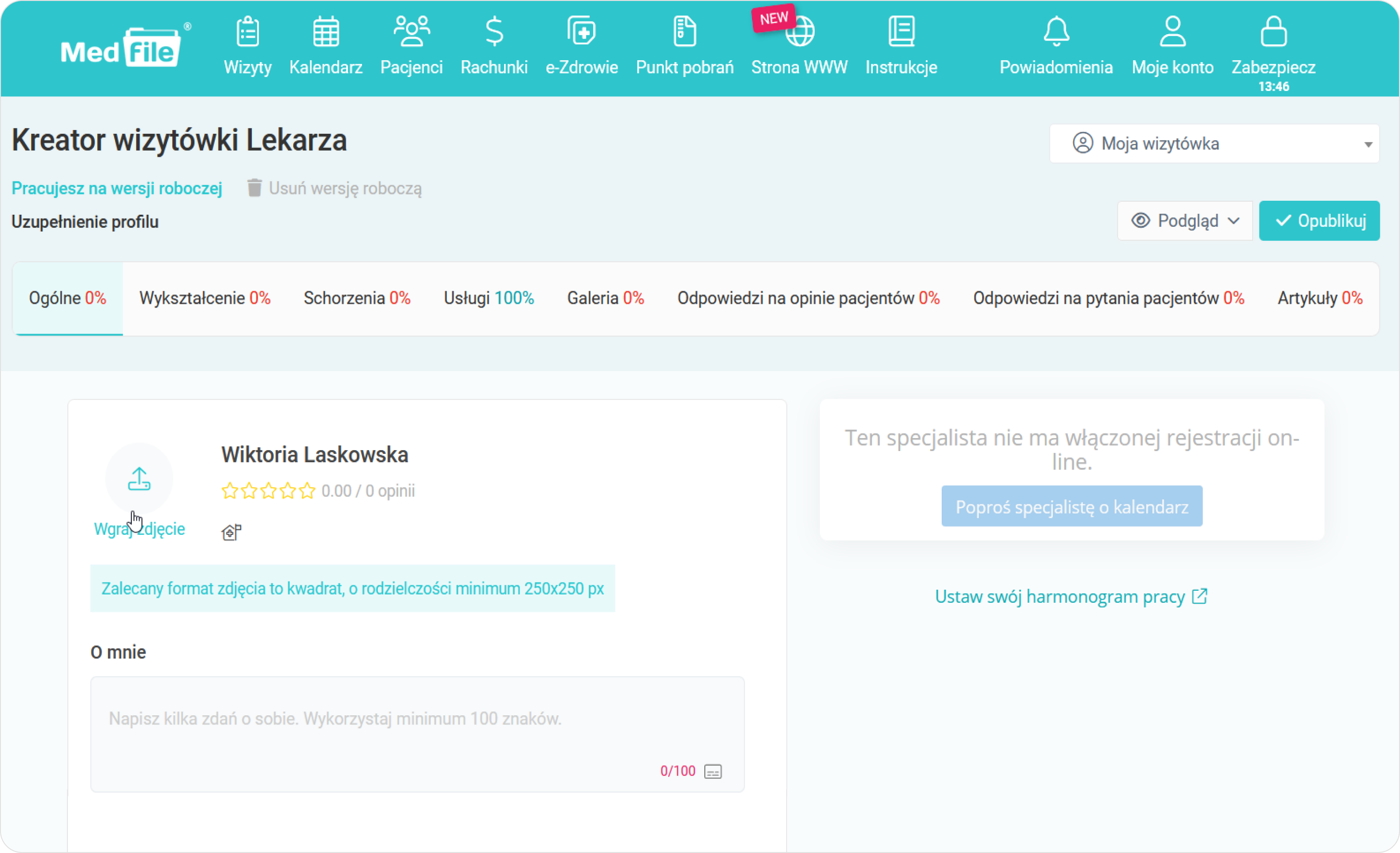Image resolution: width=1400 pixels, height=853 pixels.
Task: Click into the O mnie text area
Action: [417, 734]
